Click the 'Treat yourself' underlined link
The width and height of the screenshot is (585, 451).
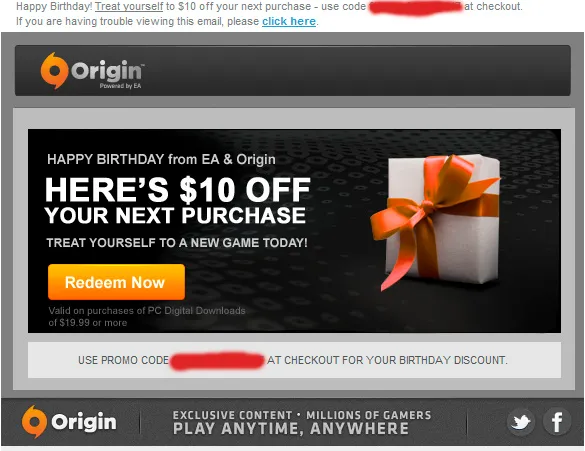129,6
